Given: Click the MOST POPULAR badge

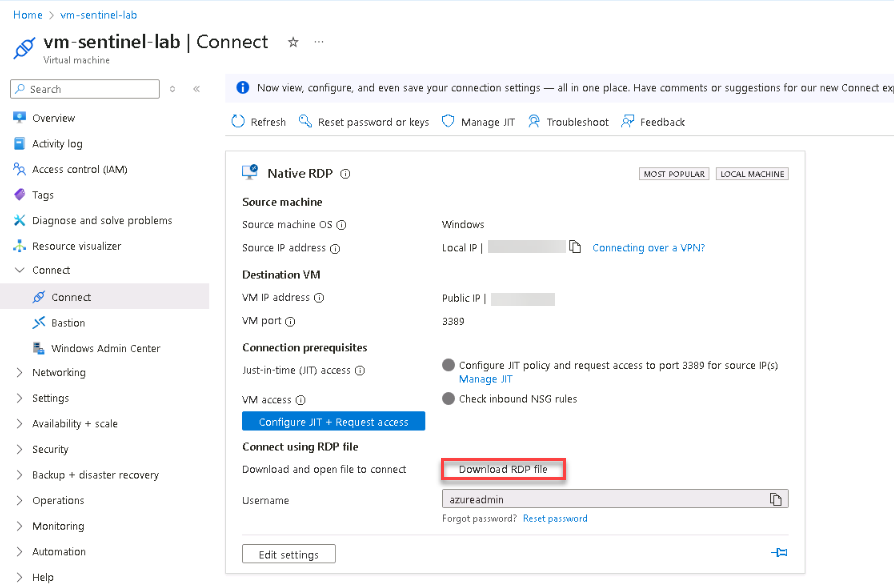Looking at the screenshot, I should (674, 174).
